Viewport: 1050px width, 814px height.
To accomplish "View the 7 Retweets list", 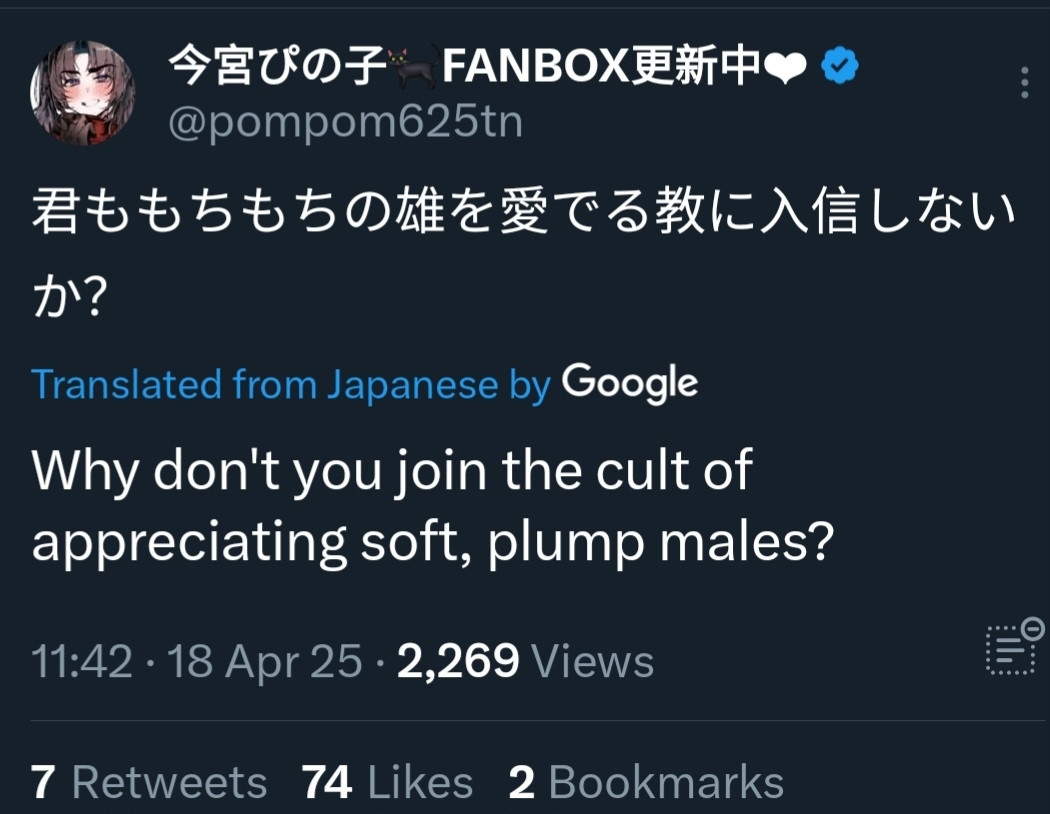I will click(x=149, y=782).
